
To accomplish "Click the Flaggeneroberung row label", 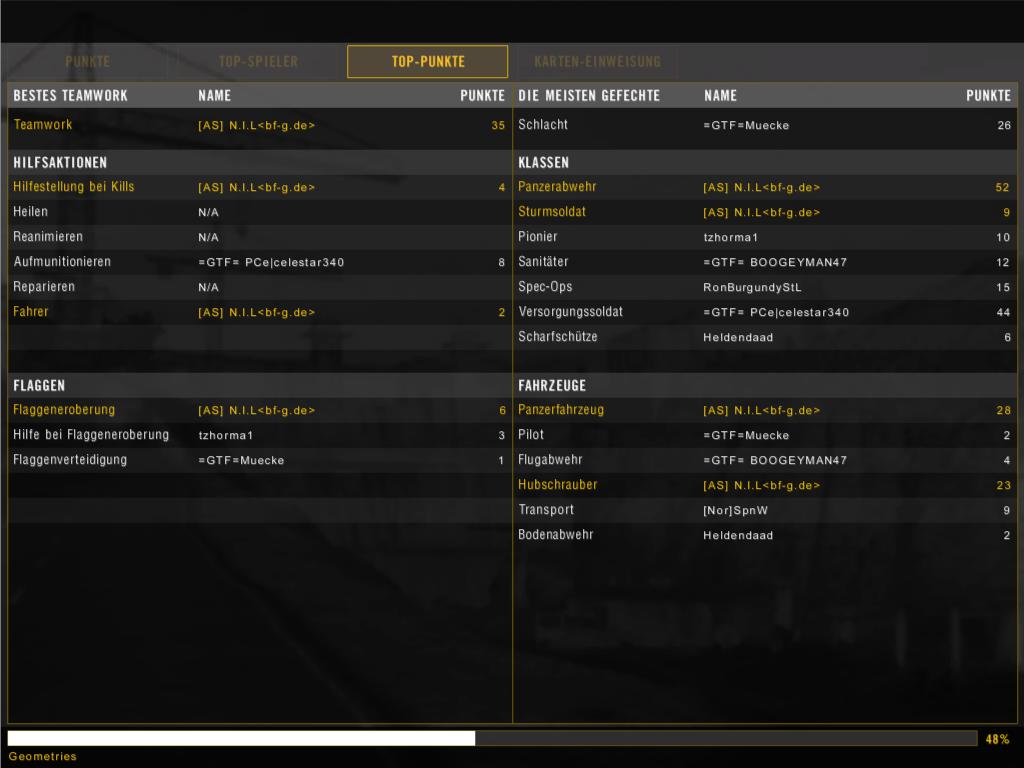I will pyautogui.click(x=64, y=409).
